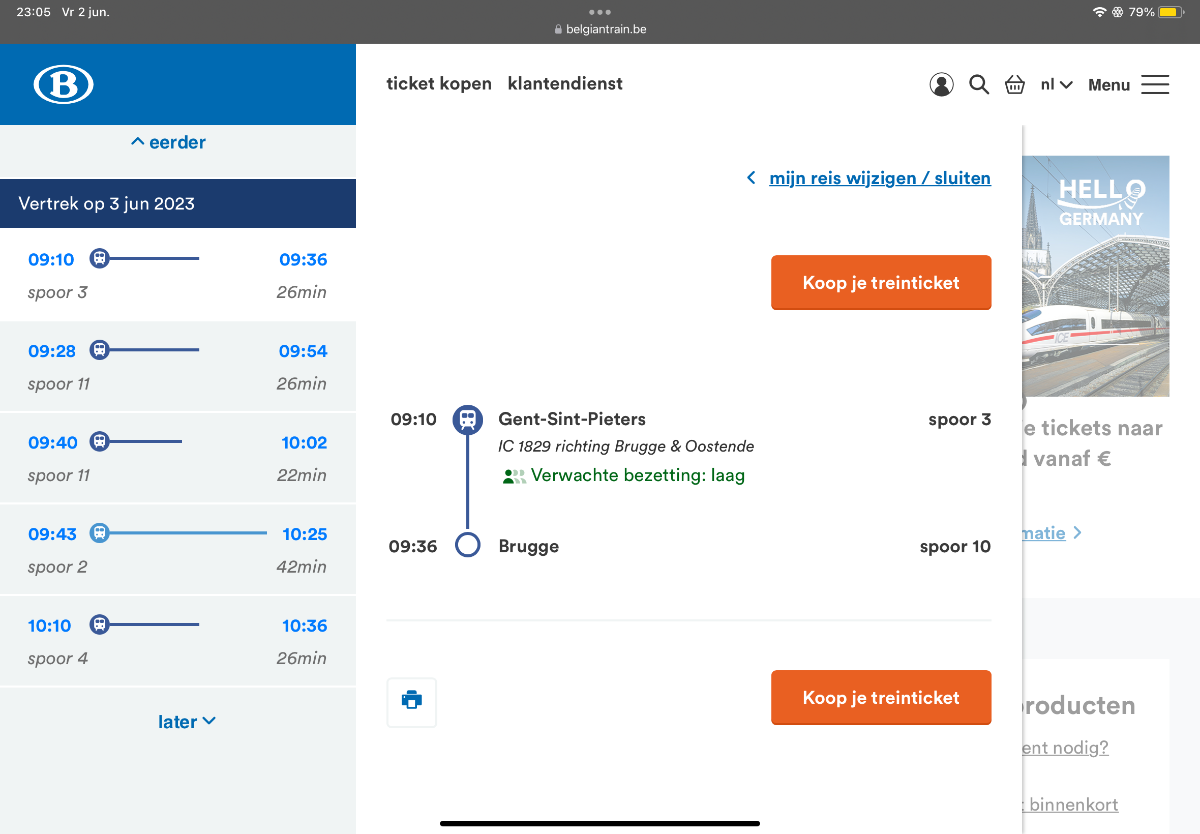Viewport: 1200px width, 834px height.
Task: Open the ticket kopen menu
Action: pos(439,84)
